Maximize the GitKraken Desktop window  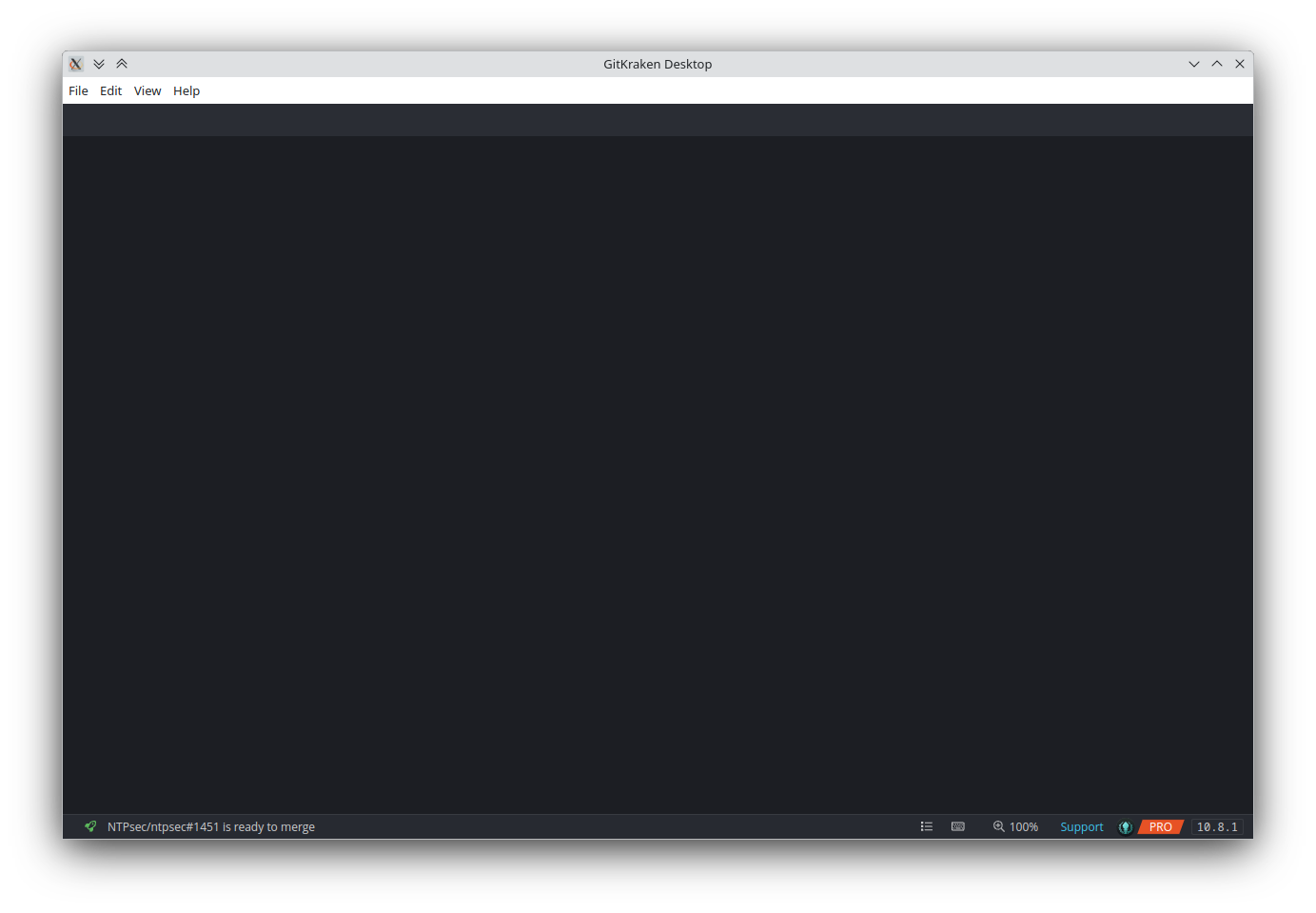[x=1217, y=64]
